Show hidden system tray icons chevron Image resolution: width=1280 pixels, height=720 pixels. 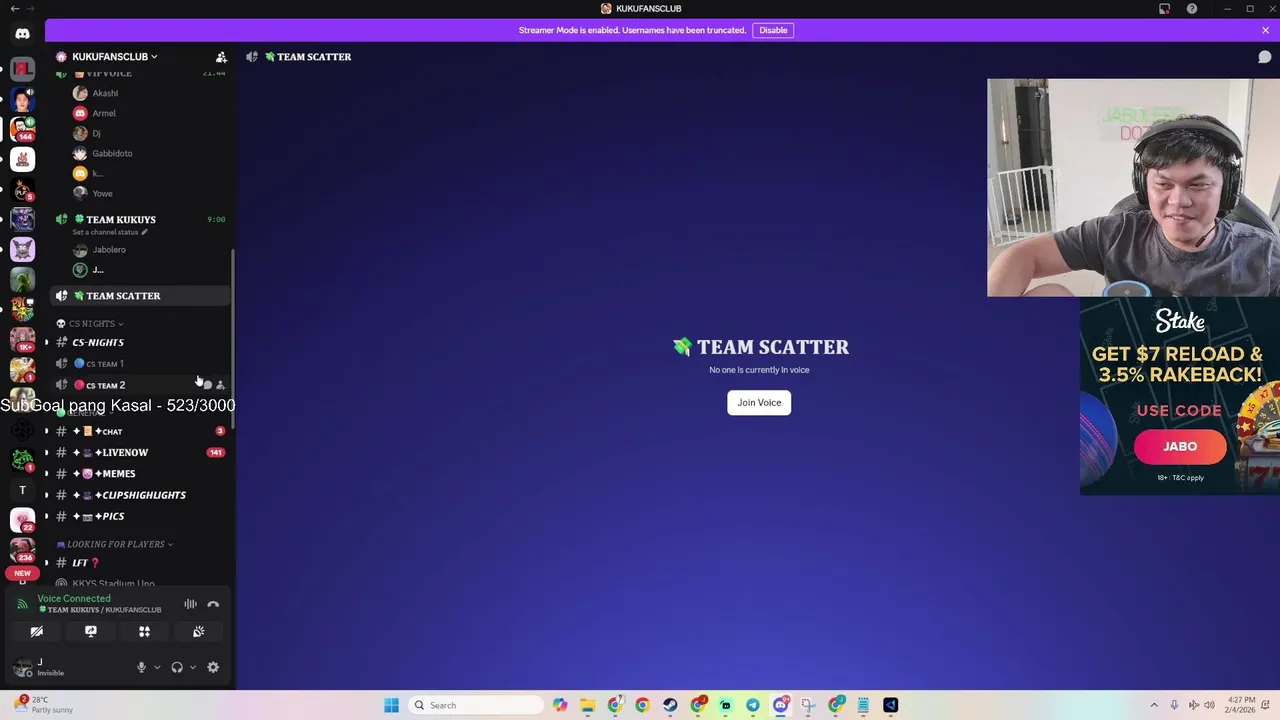click(1154, 705)
